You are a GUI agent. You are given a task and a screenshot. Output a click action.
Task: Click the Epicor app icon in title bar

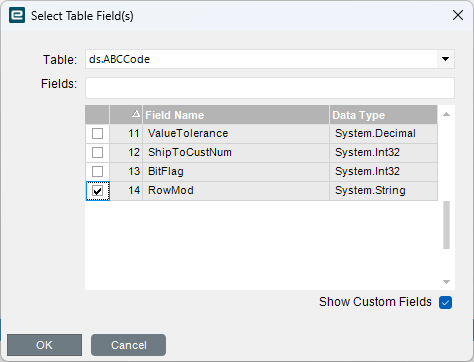pyautogui.click(x=17, y=15)
